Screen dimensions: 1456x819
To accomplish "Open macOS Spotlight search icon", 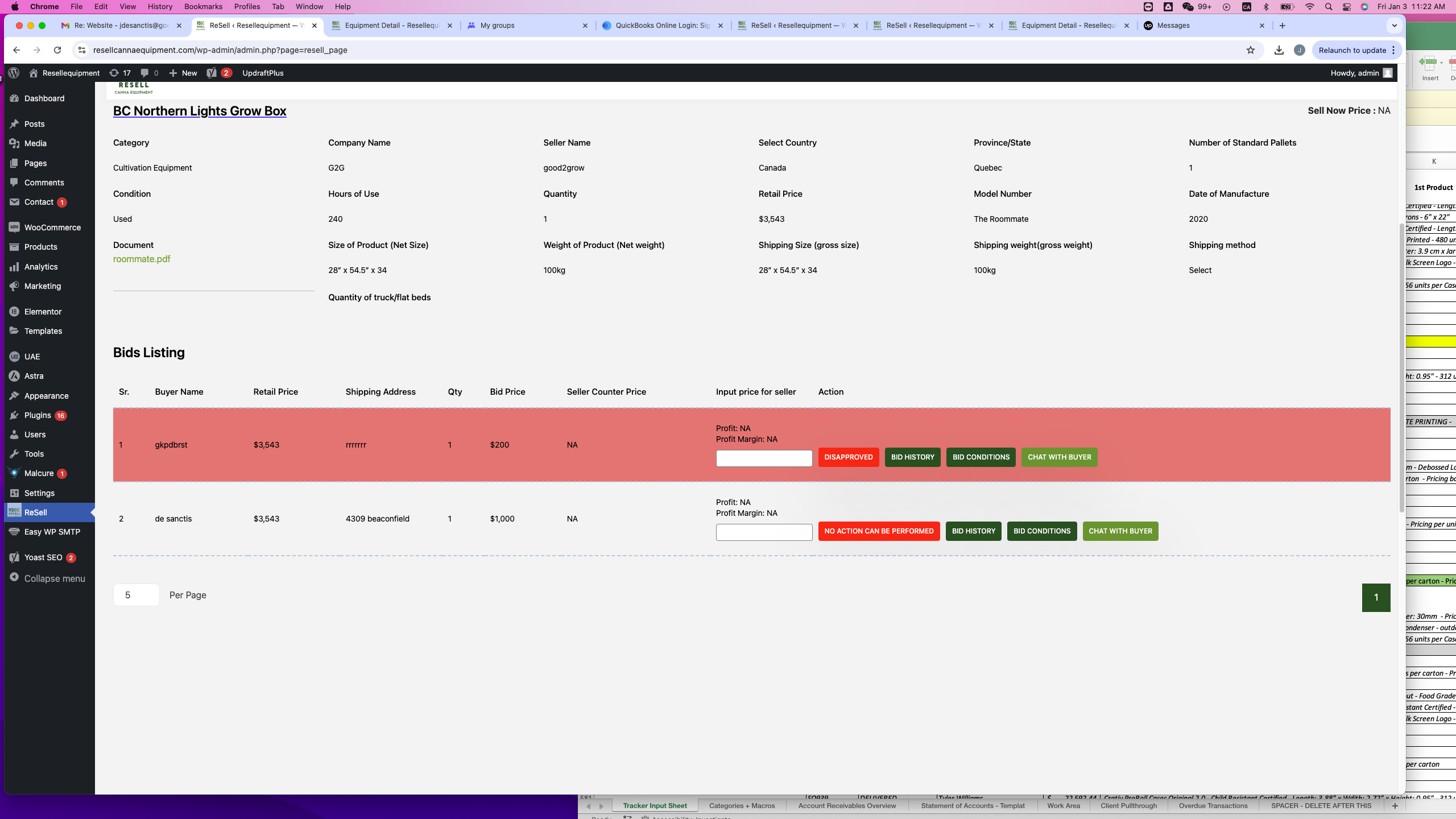I will coord(1328,6).
